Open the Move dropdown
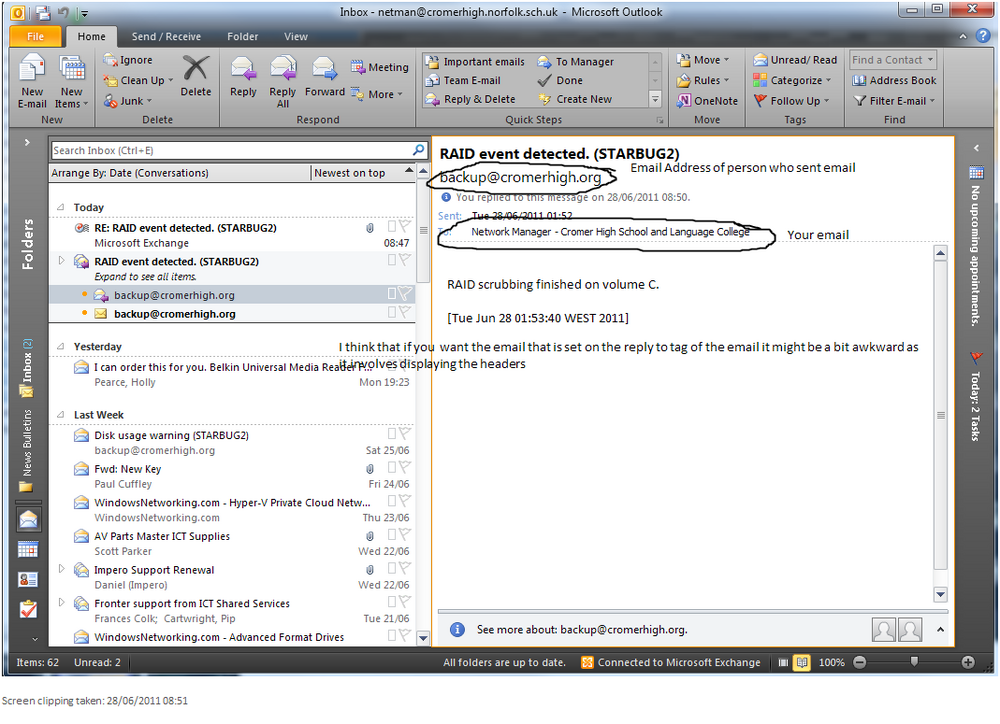This screenshot has width=1000, height=724. coord(703,60)
